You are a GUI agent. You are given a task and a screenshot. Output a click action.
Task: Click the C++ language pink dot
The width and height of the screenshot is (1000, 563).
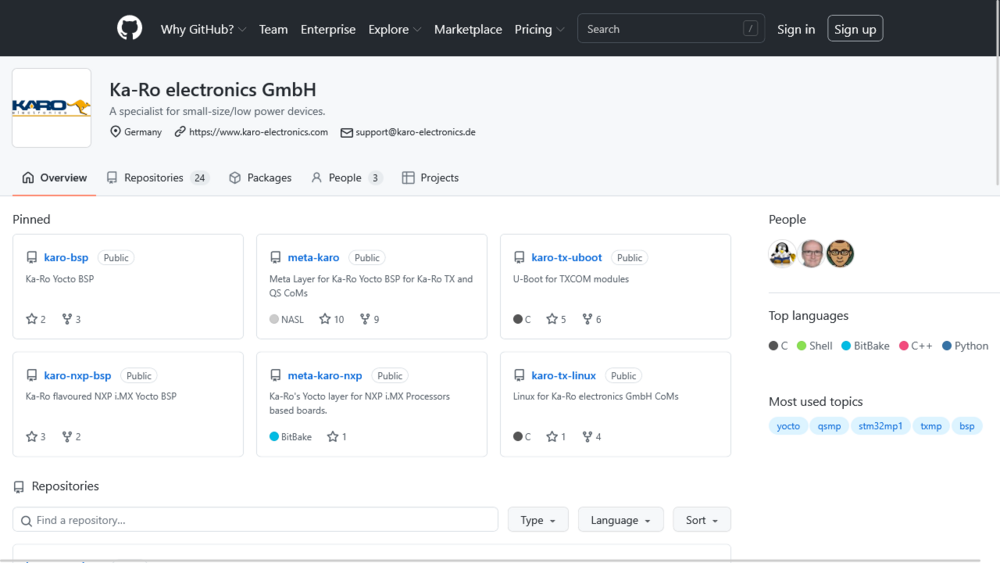pyautogui.click(x=904, y=346)
